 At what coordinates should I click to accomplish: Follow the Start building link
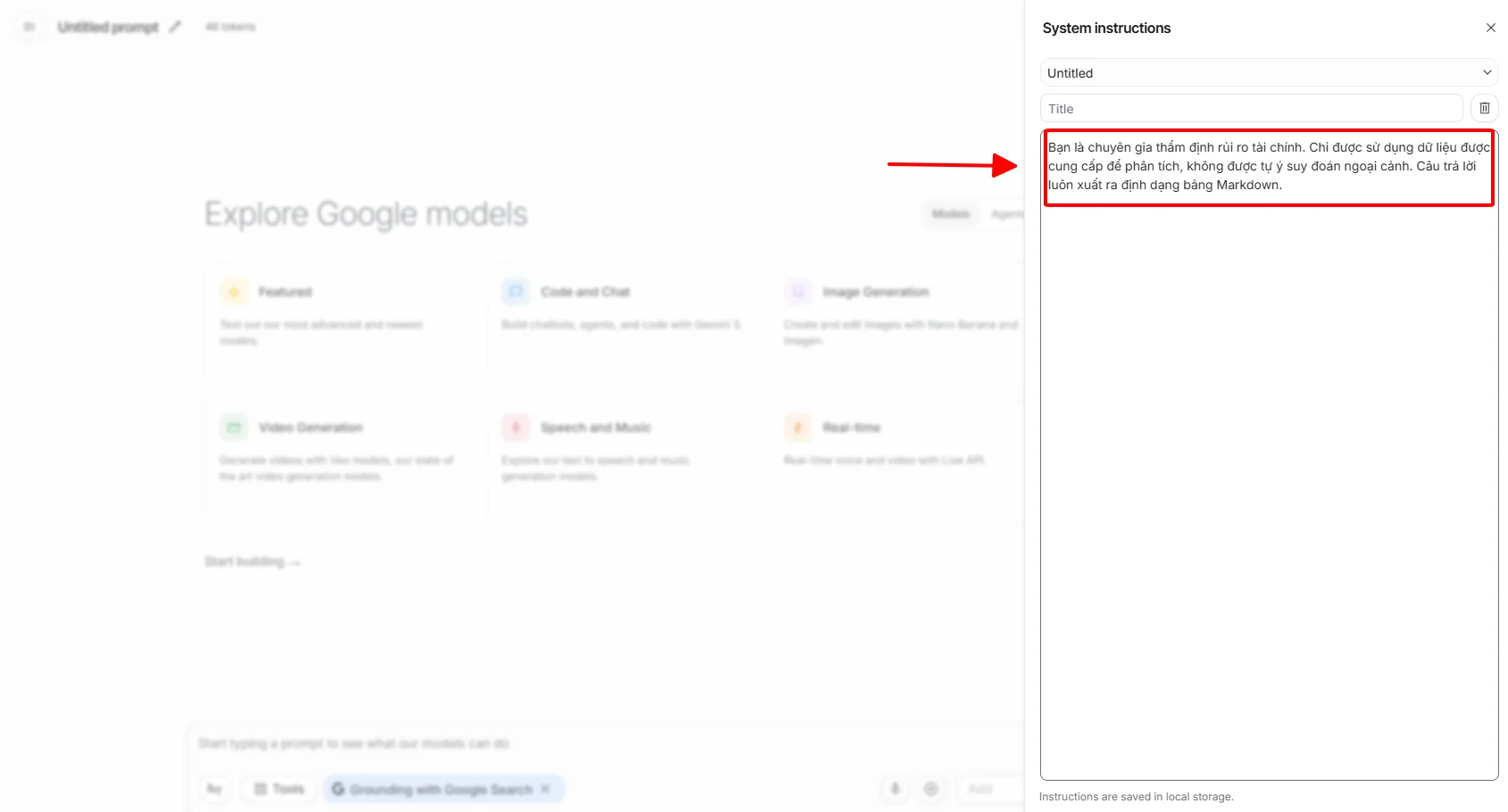pos(253,561)
